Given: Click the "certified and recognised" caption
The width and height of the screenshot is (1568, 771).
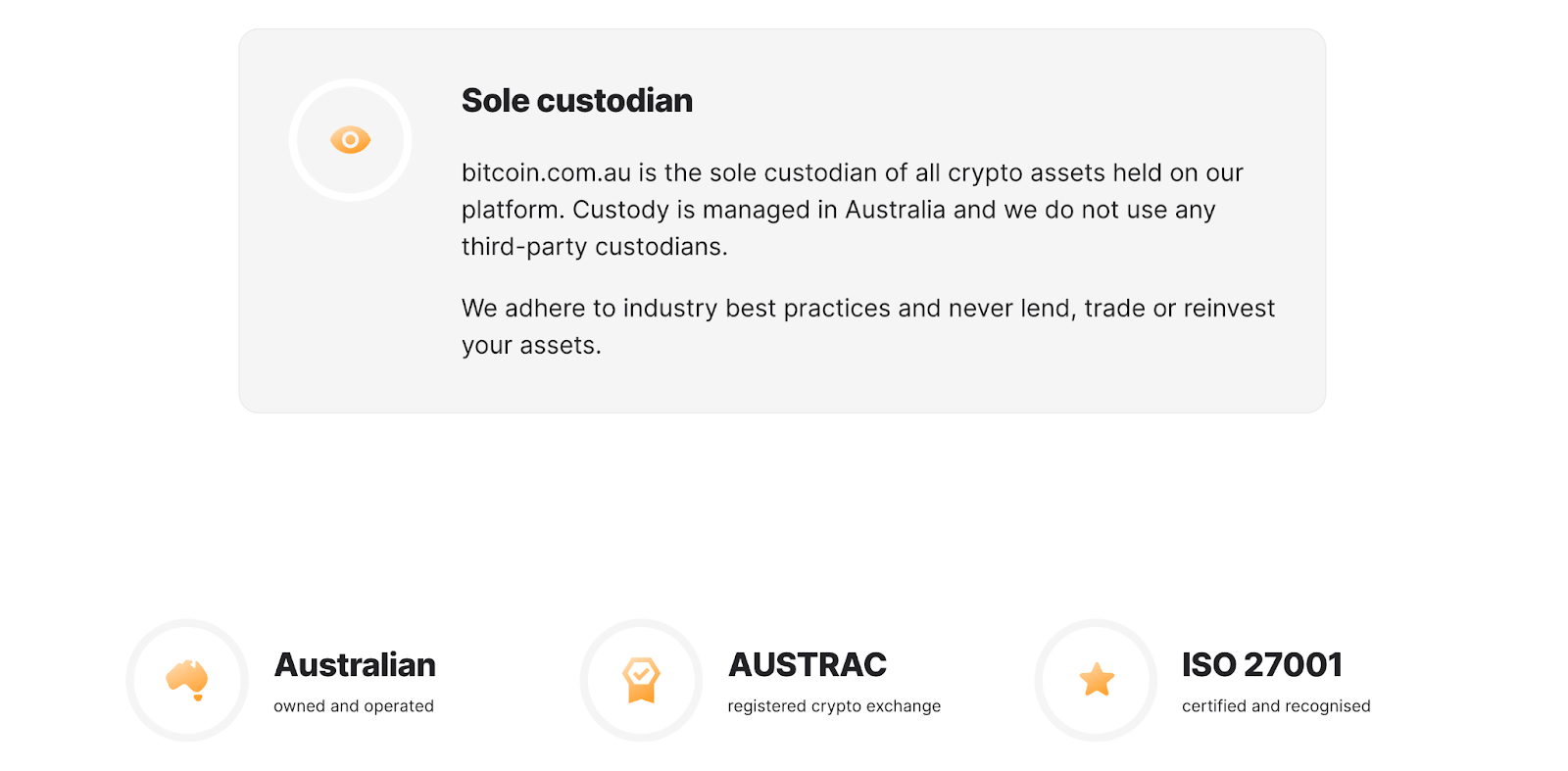Looking at the screenshot, I should pyautogui.click(x=1275, y=706).
